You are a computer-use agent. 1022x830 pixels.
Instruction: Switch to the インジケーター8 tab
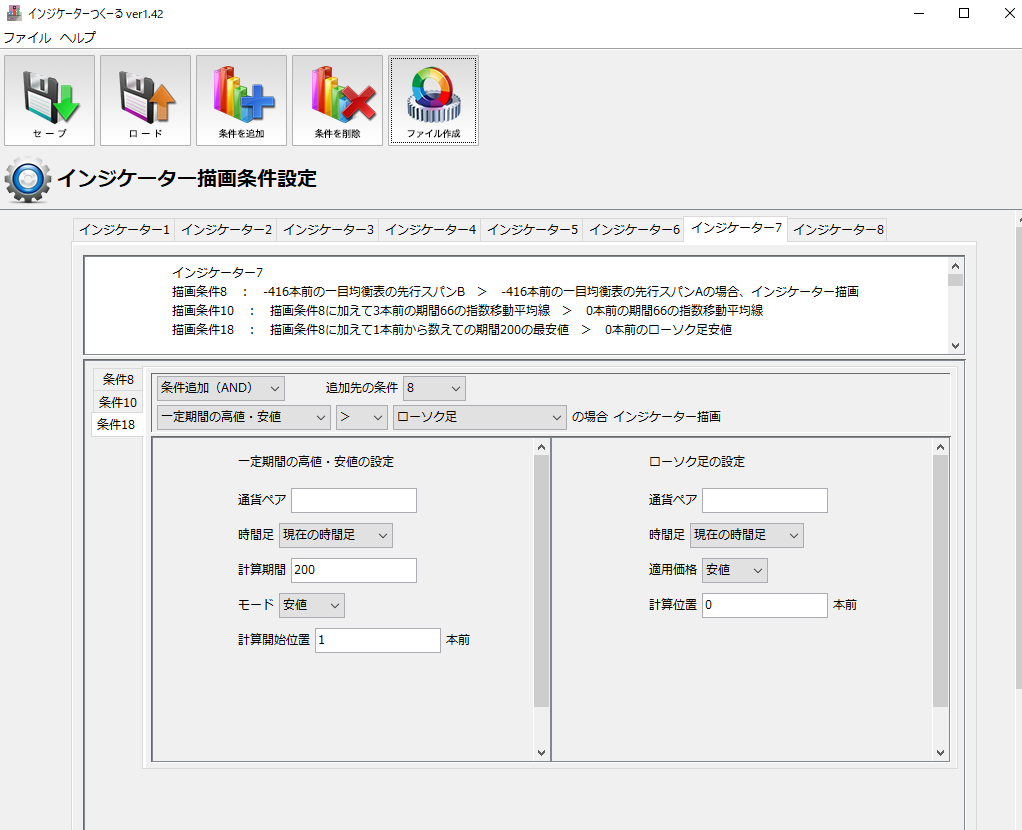pos(838,229)
